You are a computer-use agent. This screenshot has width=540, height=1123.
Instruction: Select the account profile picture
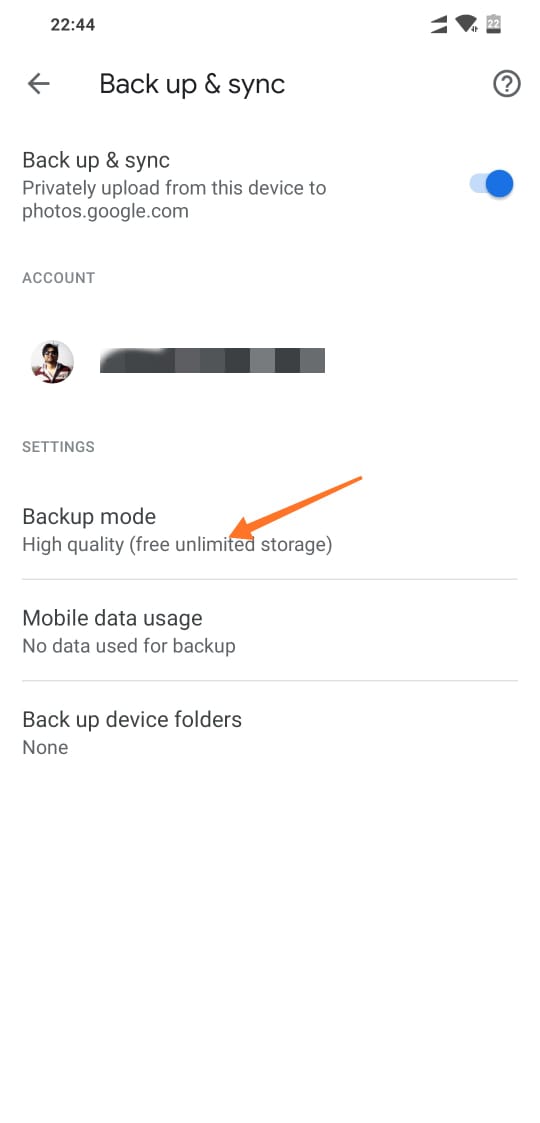point(52,362)
